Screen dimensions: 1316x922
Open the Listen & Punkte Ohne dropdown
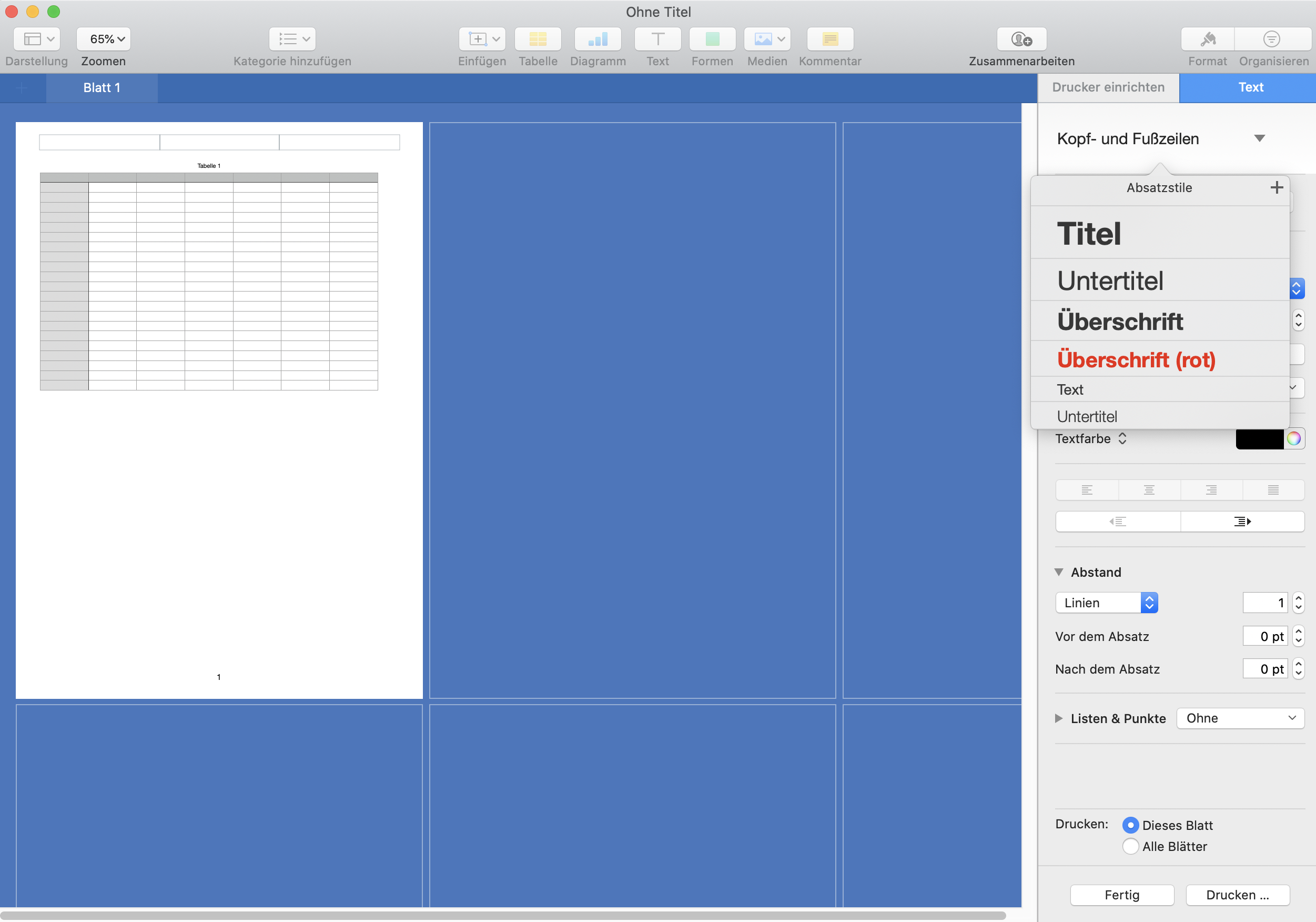[x=1240, y=718]
